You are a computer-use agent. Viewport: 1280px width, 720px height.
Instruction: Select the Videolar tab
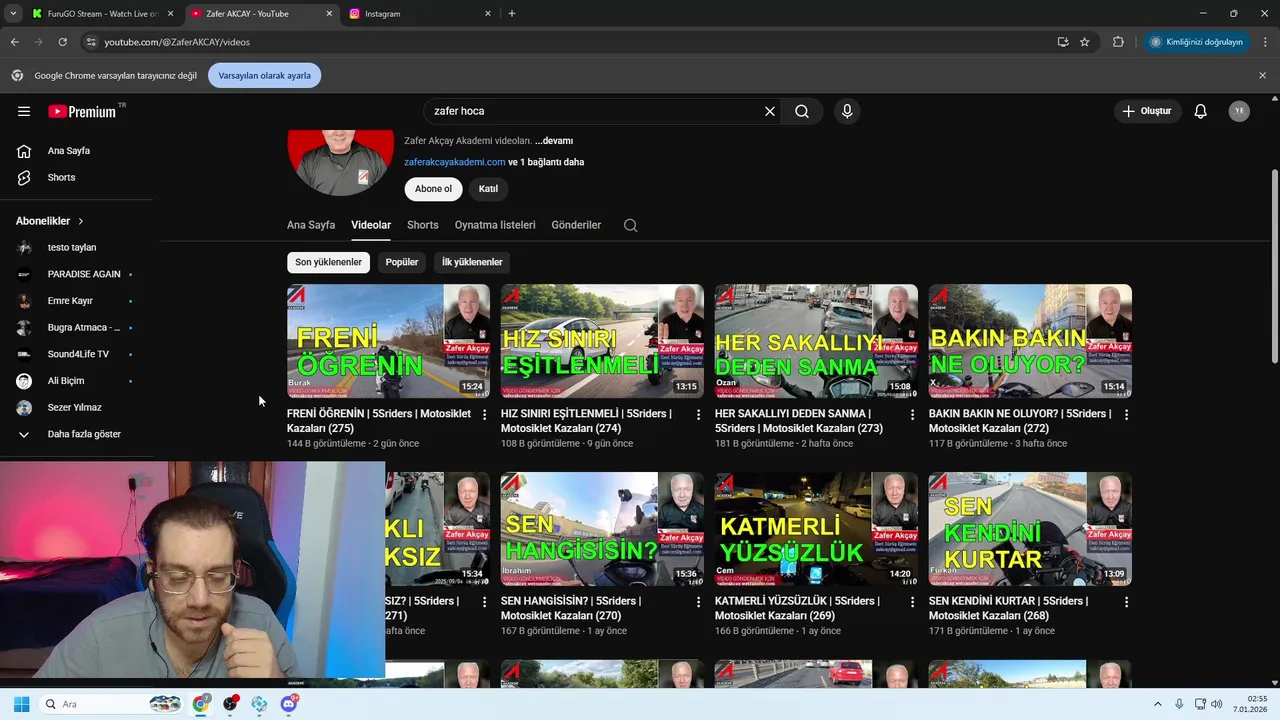click(371, 225)
